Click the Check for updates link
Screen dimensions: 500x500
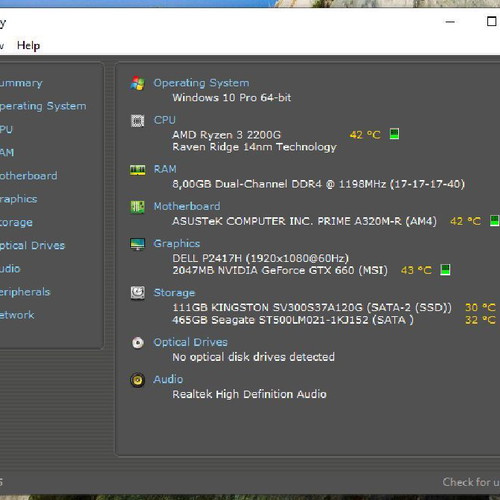[471, 482]
